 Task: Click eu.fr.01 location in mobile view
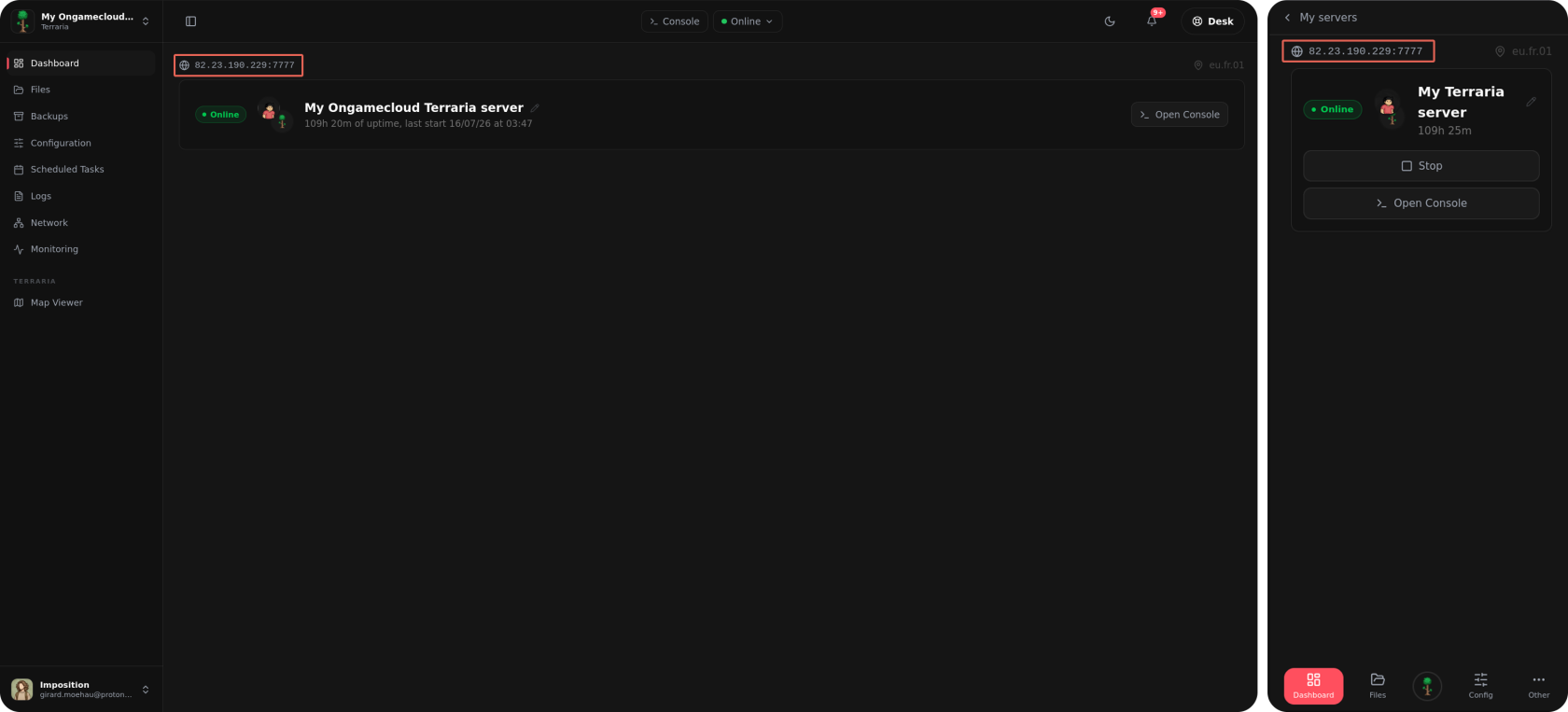tap(1523, 51)
